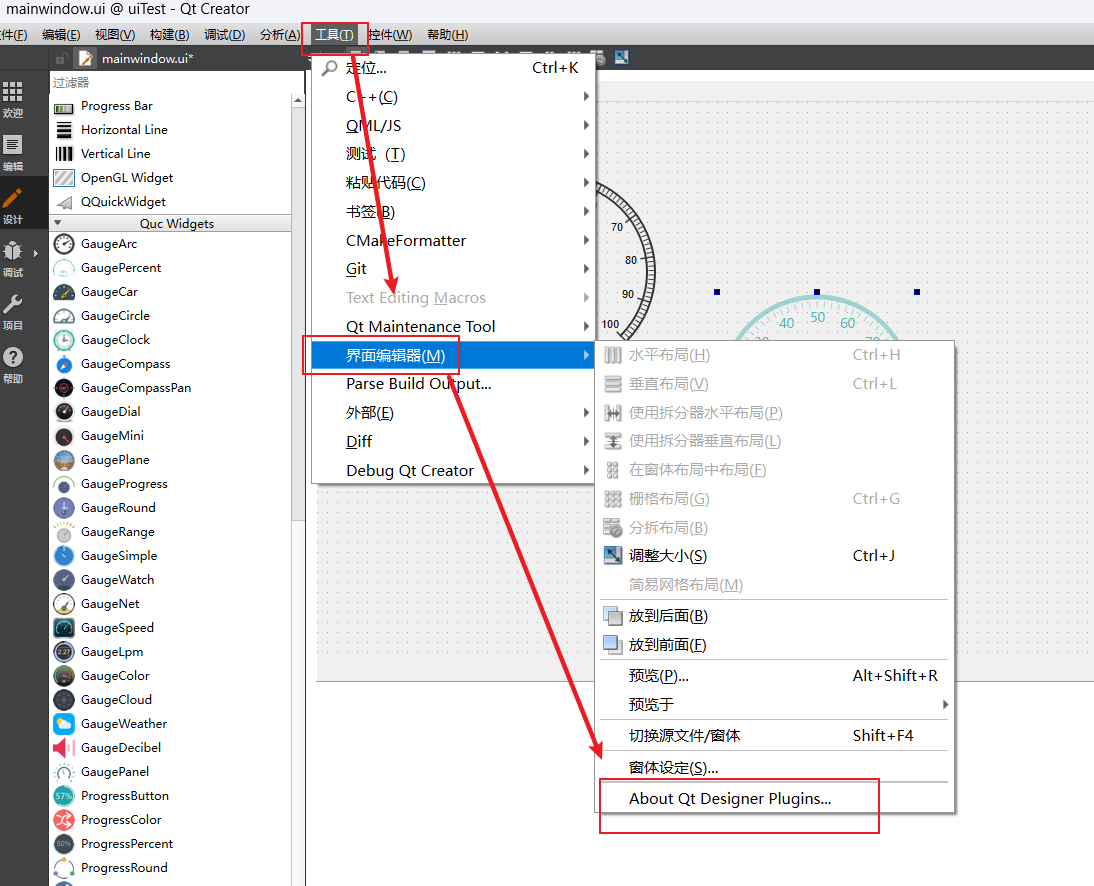This screenshot has height=886, width=1094.
Task: Choose Adjust Size with Ctrl+J shortcut
Action: [x=667, y=556]
